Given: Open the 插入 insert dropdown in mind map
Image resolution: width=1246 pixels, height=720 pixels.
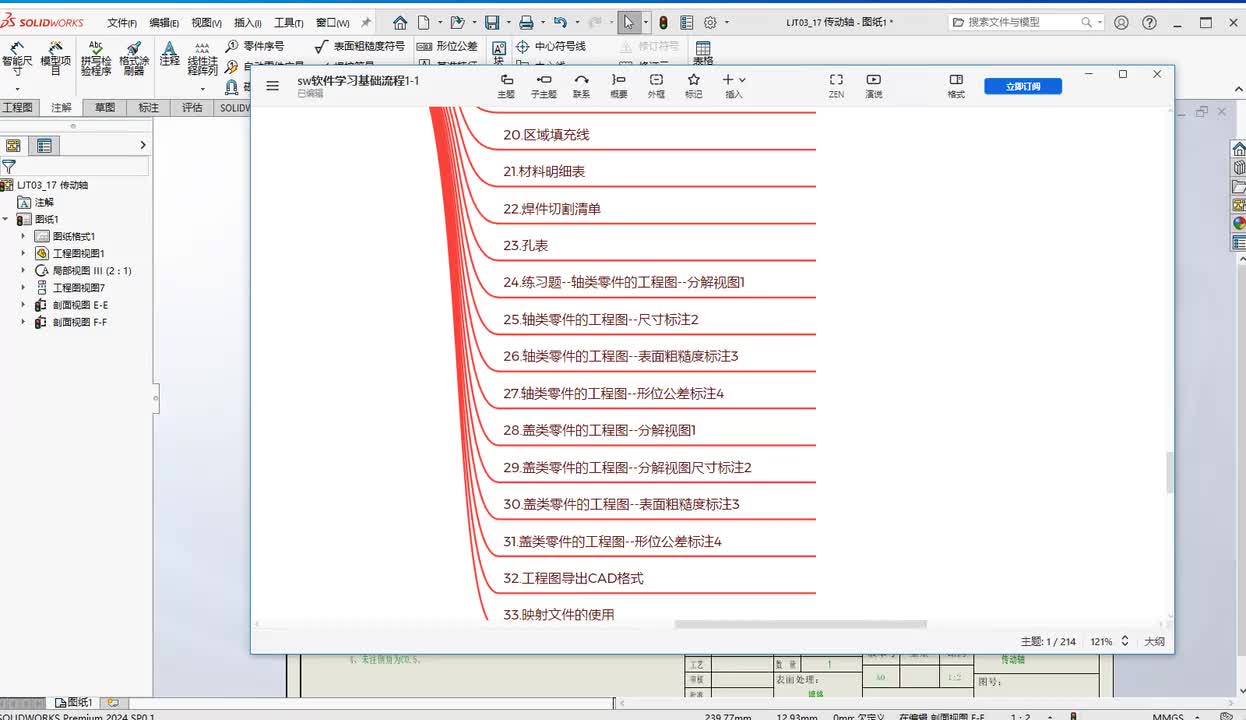Looking at the screenshot, I should pos(734,86).
